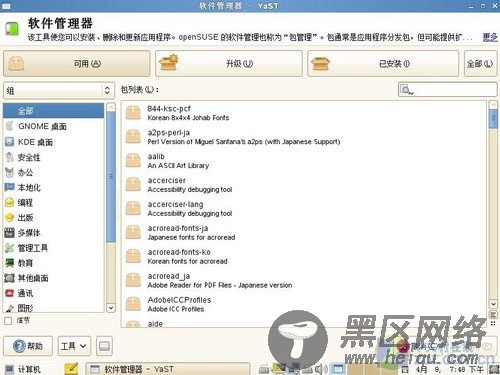Click the package icon for a2ps-perl-ja
Viewport: 500px width, 375px height.
(133, 137)
